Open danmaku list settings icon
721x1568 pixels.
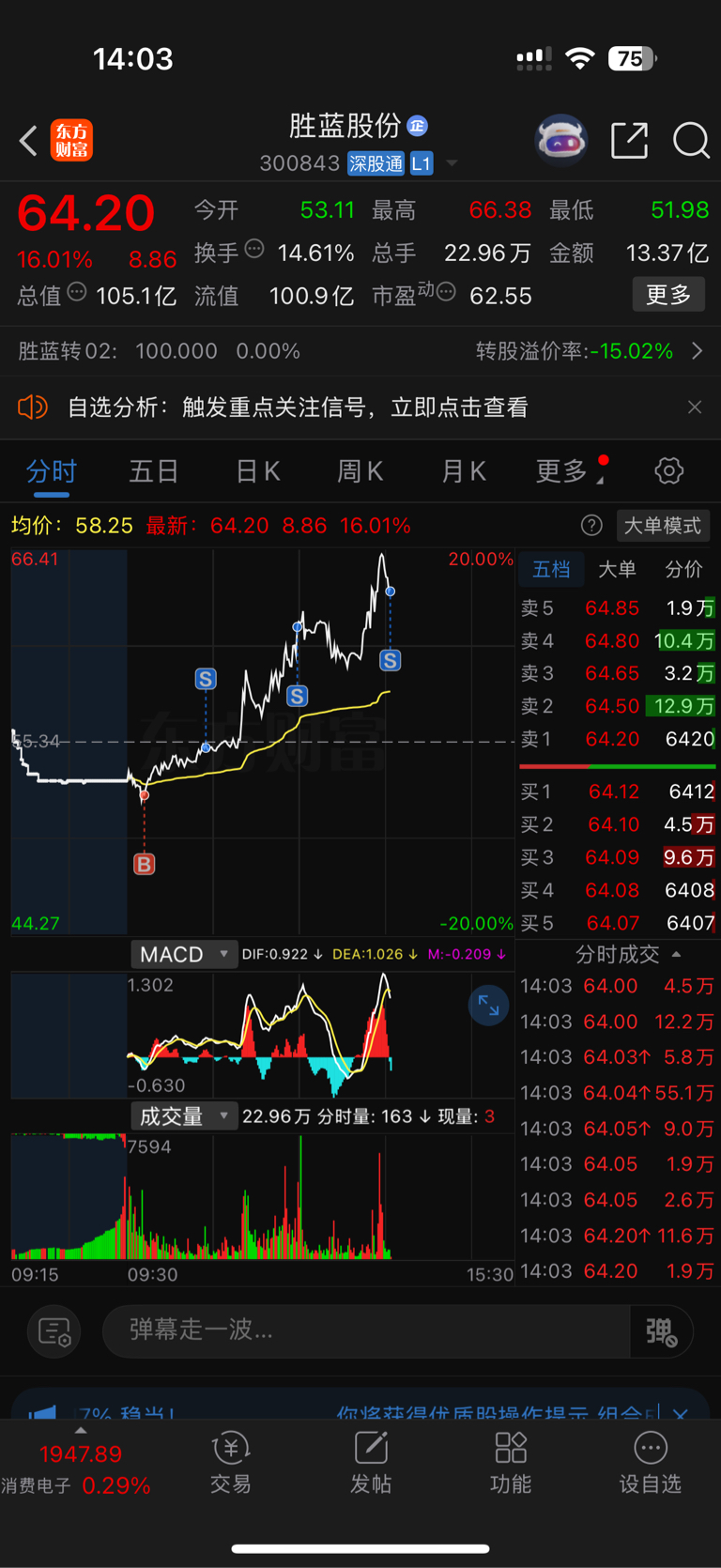pyautogui.click(x=54, y=1331)
